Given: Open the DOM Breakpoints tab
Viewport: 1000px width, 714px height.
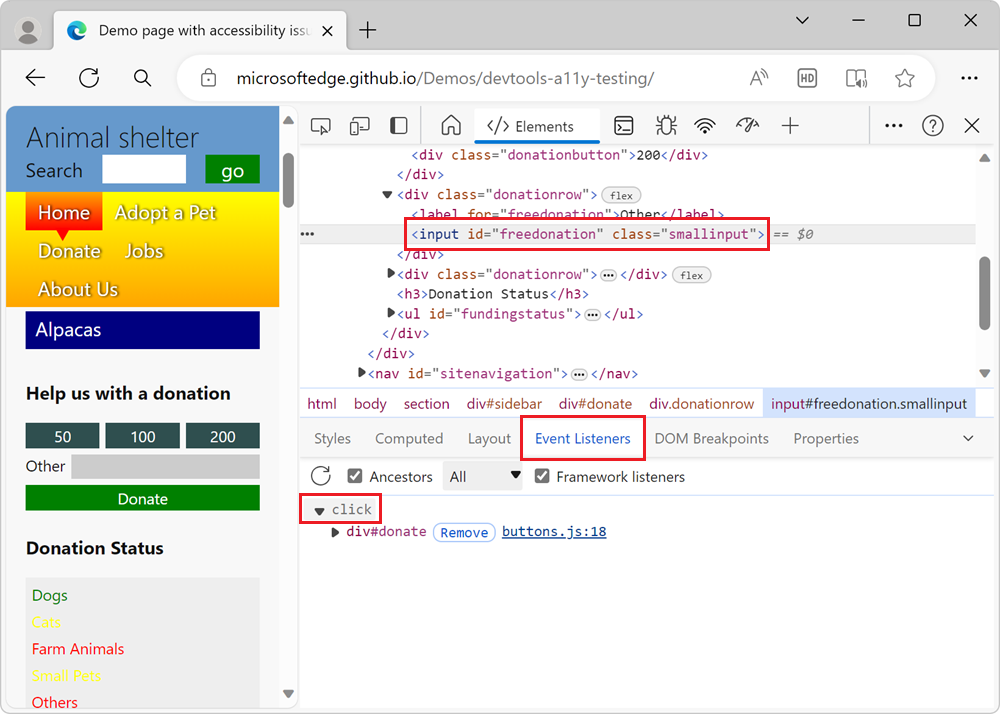Looking at the screenshot, I should click(x=711, y=438).
